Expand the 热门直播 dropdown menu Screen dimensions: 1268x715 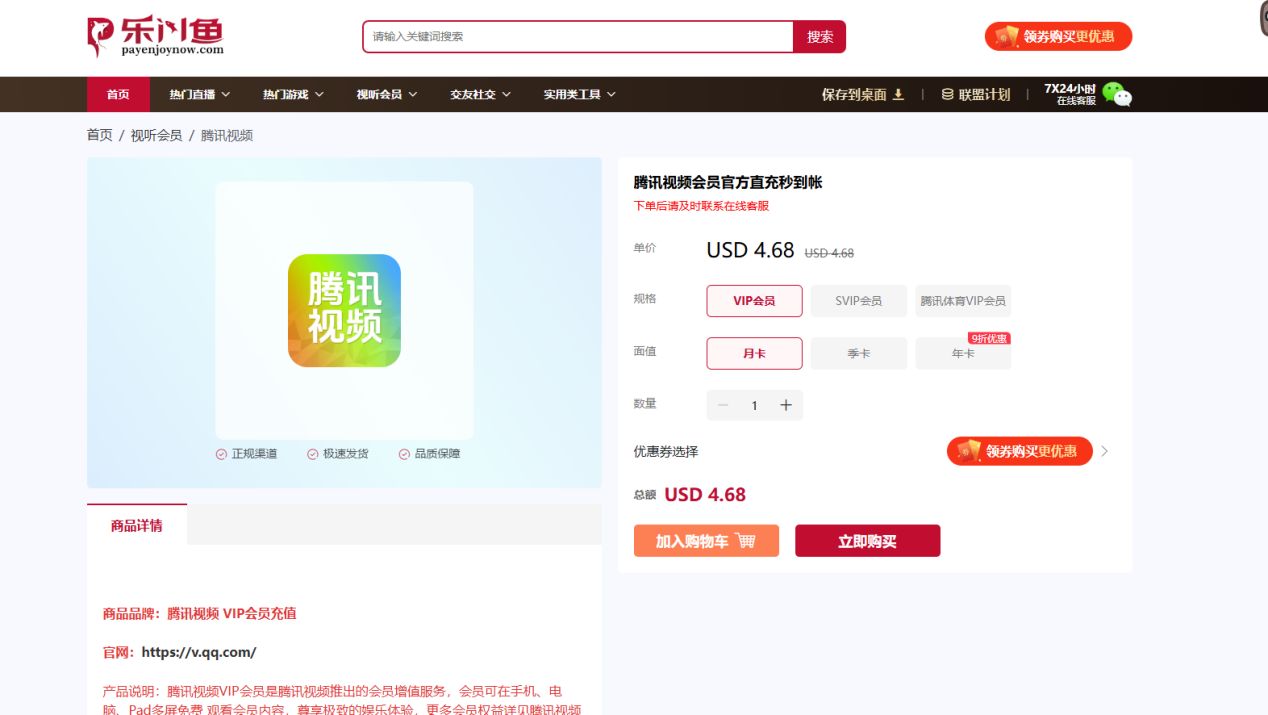pos(200,94)
